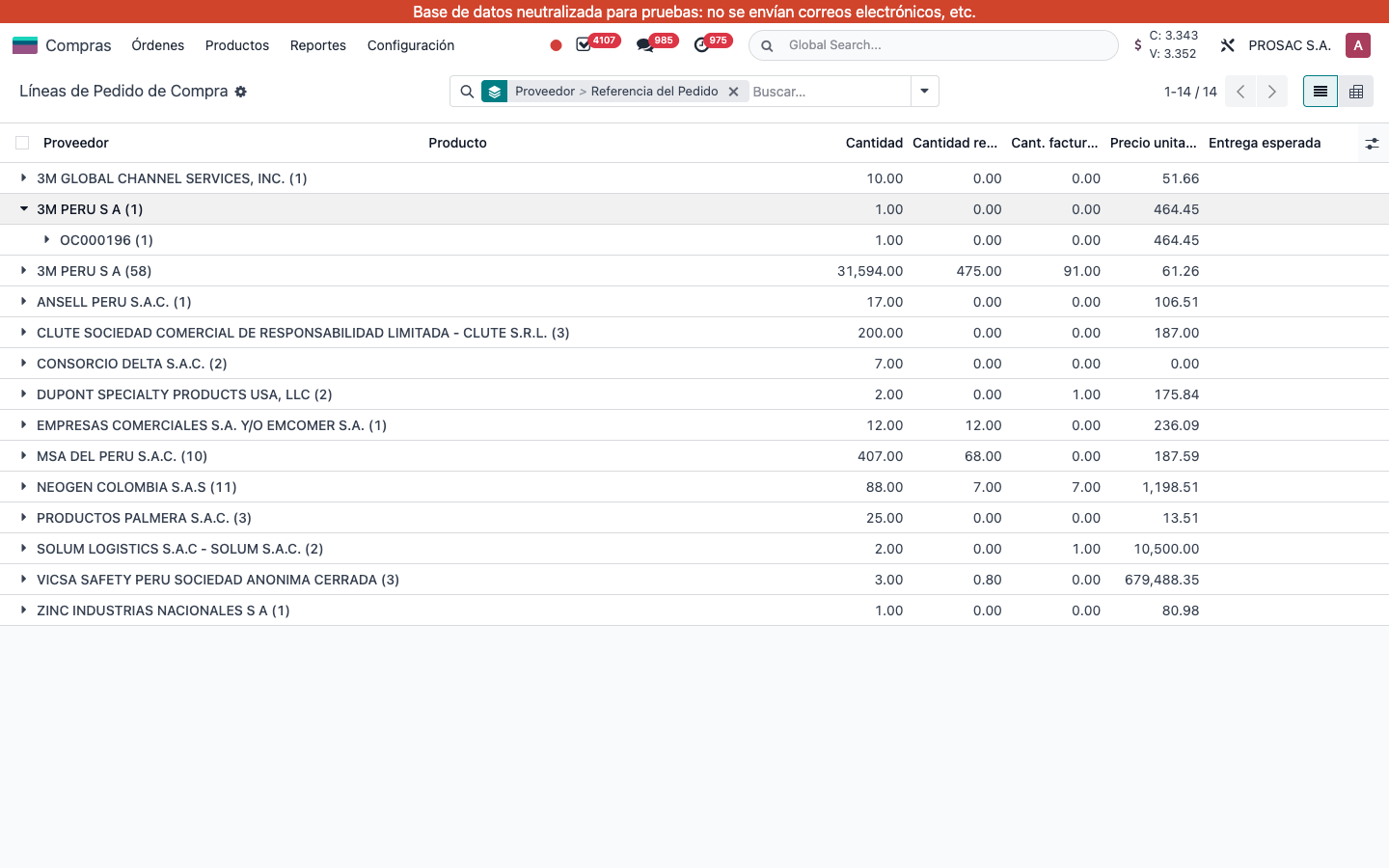Toggle the select-all checkbox in header

22,143
